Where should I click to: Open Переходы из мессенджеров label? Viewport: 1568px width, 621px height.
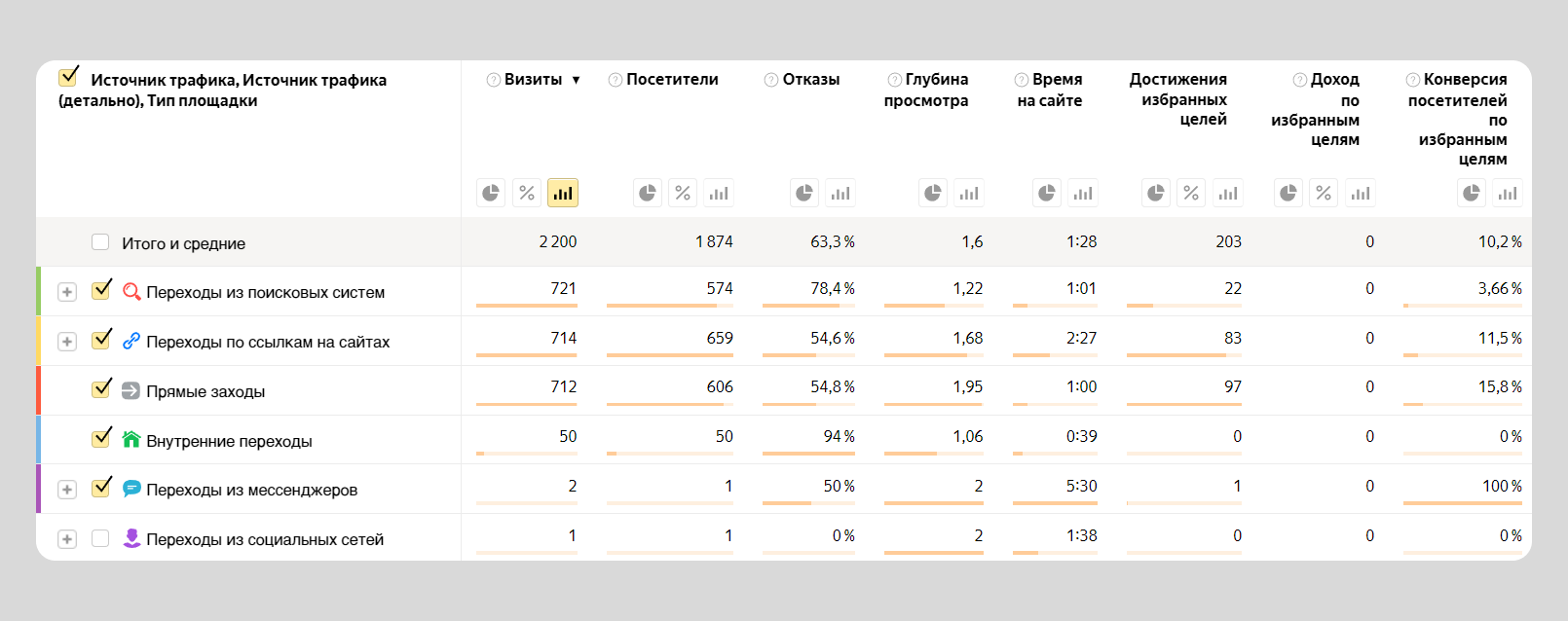[x=251, y=490]
